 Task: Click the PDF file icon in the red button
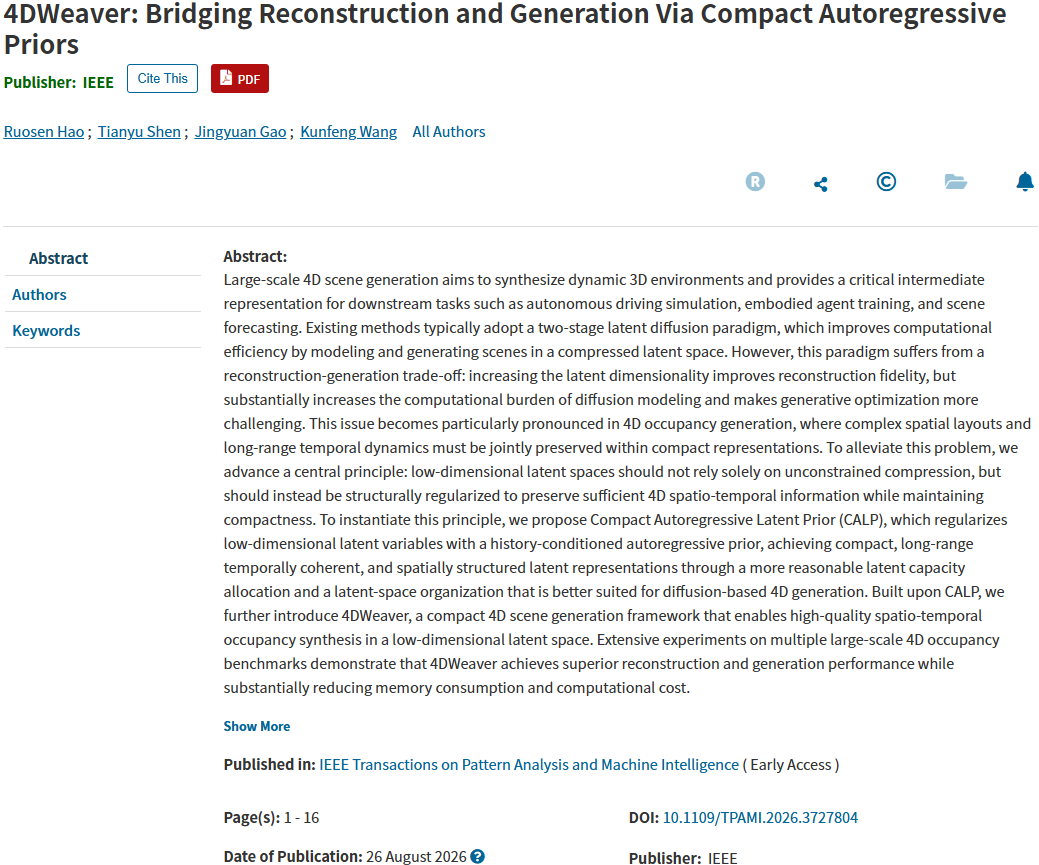(x=226, y=78)
